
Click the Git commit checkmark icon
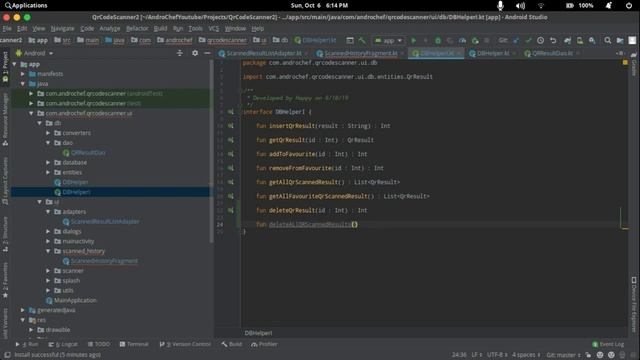pos(528,40)
